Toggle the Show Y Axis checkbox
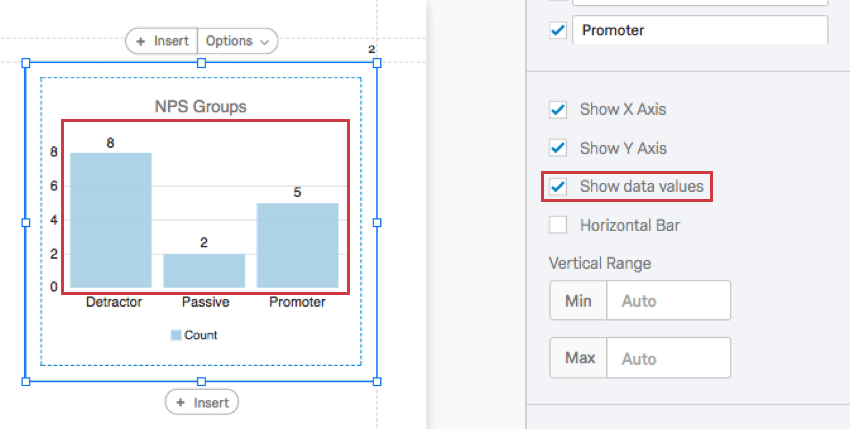The width and height of the screenshot is (850, 429). pyautogui.click(x=558, y=148)
